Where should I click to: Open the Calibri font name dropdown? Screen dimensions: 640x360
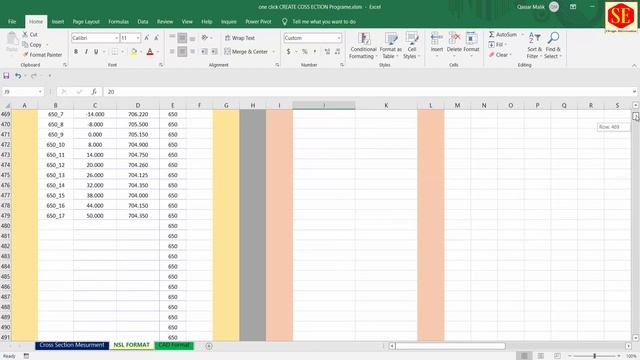[116, 38]
